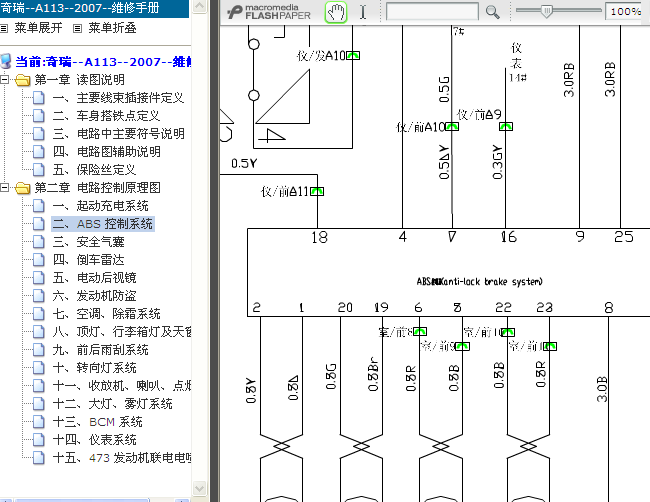
Task: Click document icon beside 前后雨刮系统
Action: [39, 350]
